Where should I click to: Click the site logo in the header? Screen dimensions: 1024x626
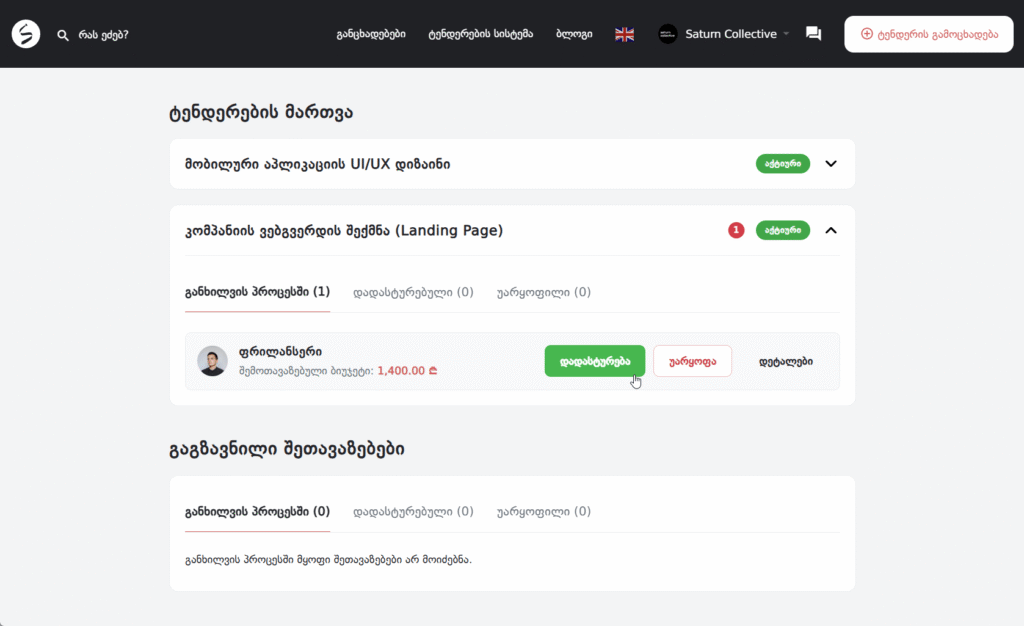click(x=26, y=34)
